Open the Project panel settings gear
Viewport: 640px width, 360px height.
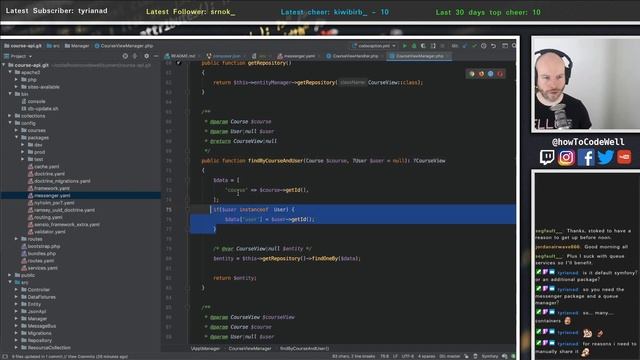pyautogui.click(x=147, y=56)
